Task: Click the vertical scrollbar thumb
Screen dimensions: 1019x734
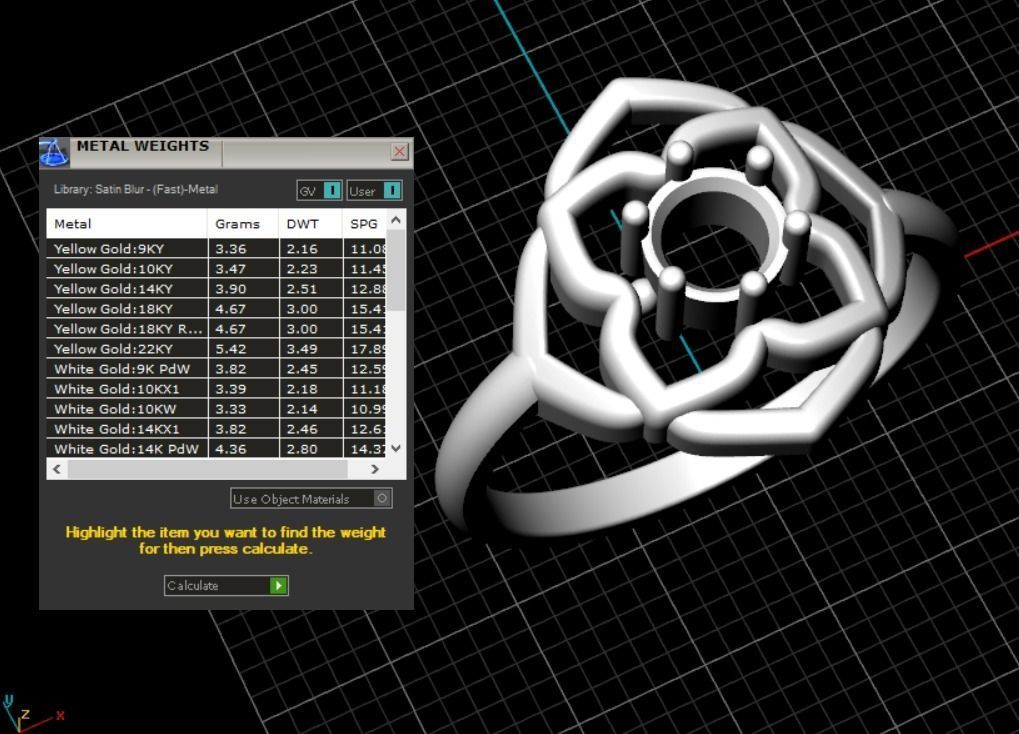Action: 396,270
